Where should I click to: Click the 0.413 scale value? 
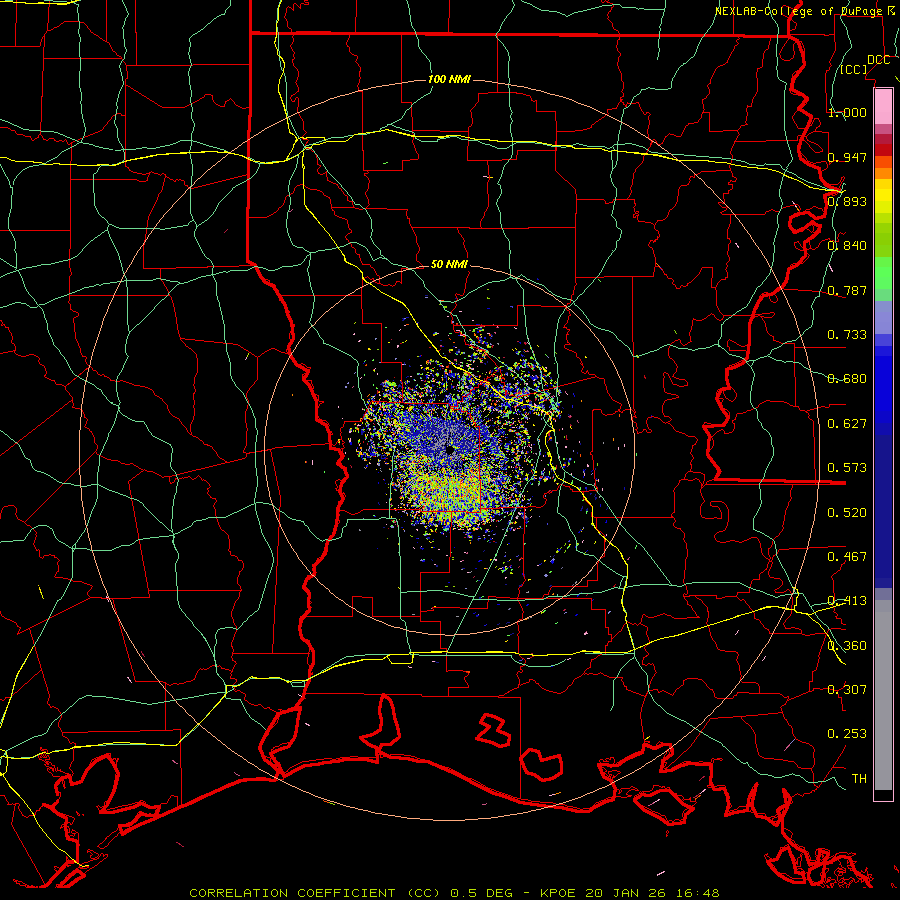(847, 601)
